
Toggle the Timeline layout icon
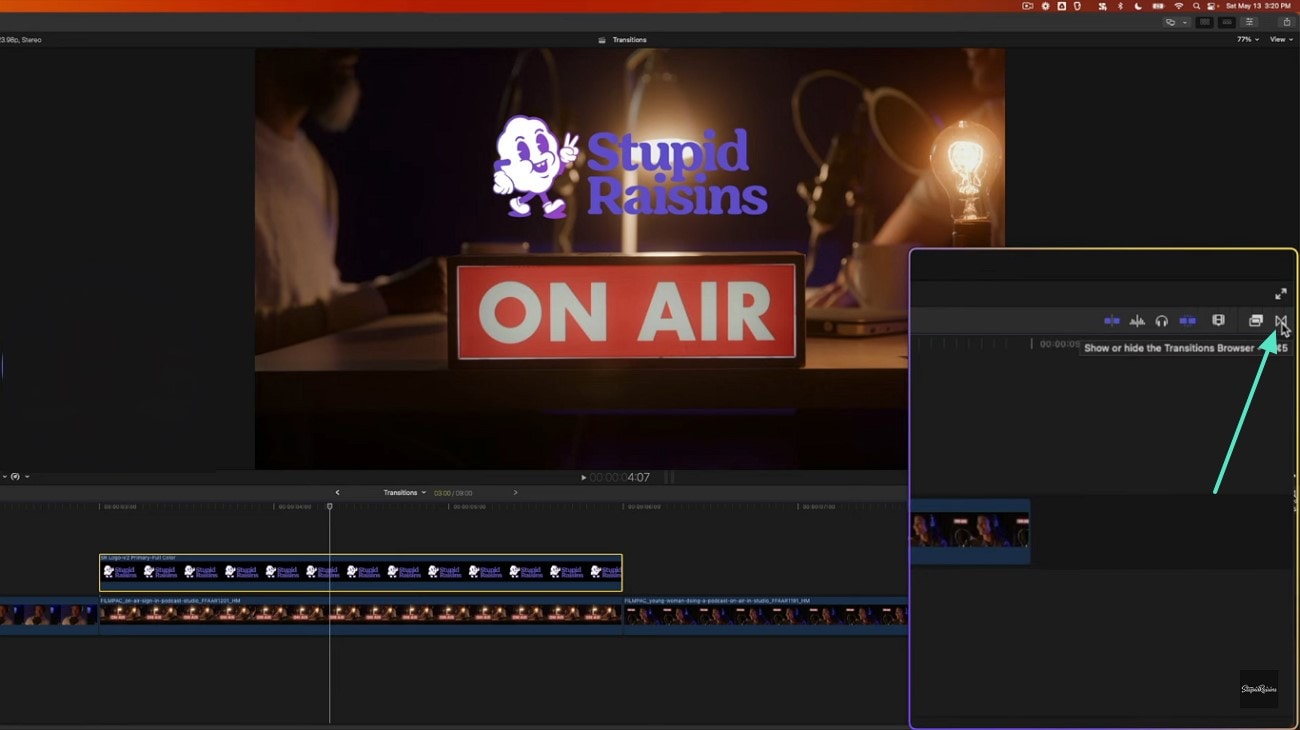tap(1227, 22)
